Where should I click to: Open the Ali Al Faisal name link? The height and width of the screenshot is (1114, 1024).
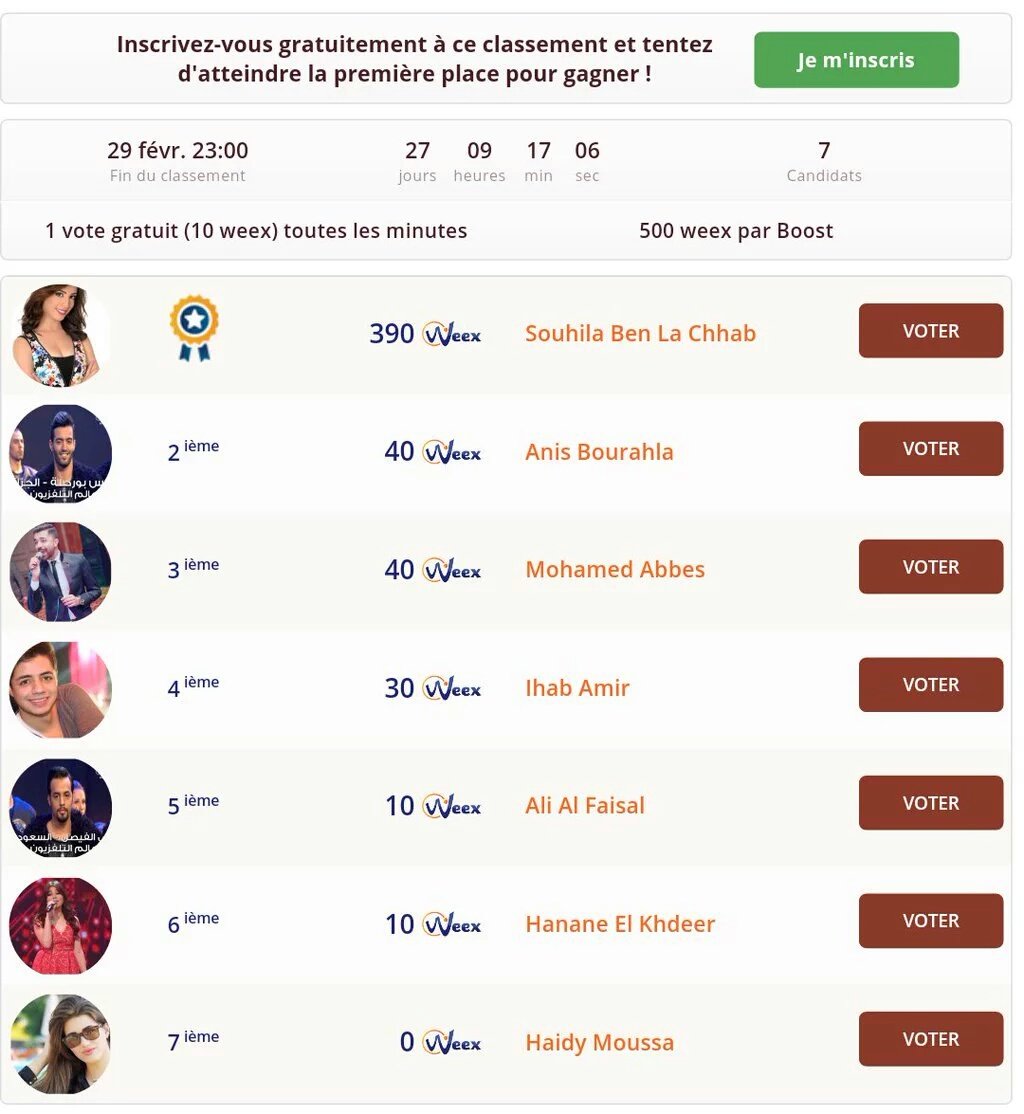coord(585,806)
